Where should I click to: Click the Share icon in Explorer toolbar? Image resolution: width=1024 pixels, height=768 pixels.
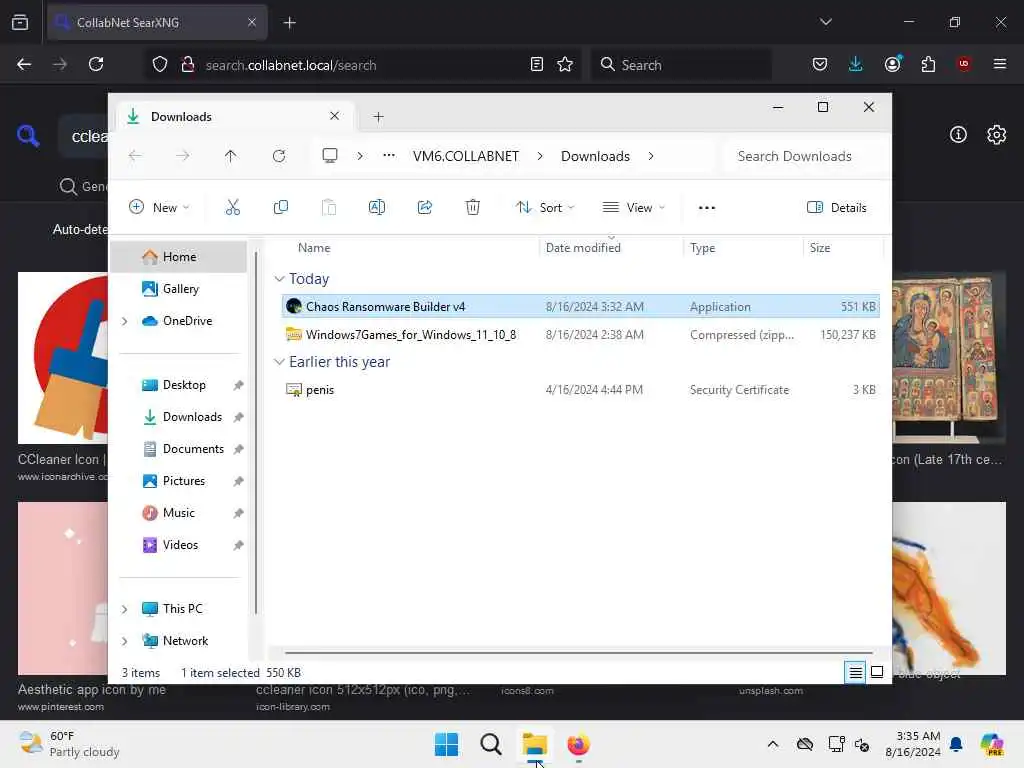click(x=424, y=208)
